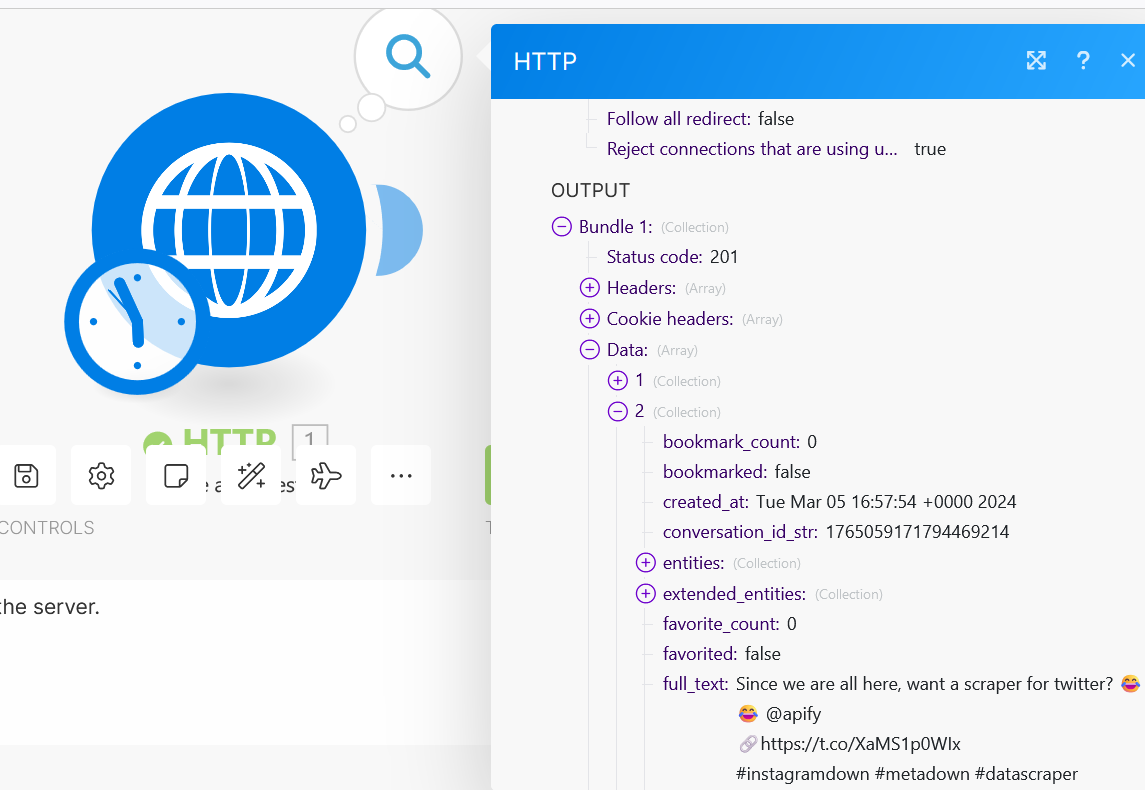
Task: Click the 'Status code: 201' row
Action: 672,257
